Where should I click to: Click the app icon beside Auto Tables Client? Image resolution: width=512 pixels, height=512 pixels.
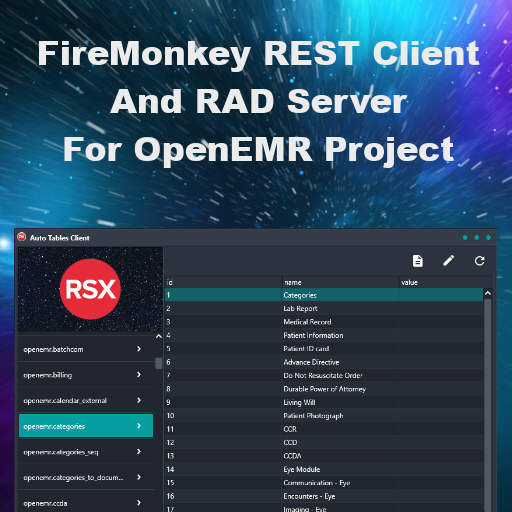pyautogui.click(x=22, y=237)
